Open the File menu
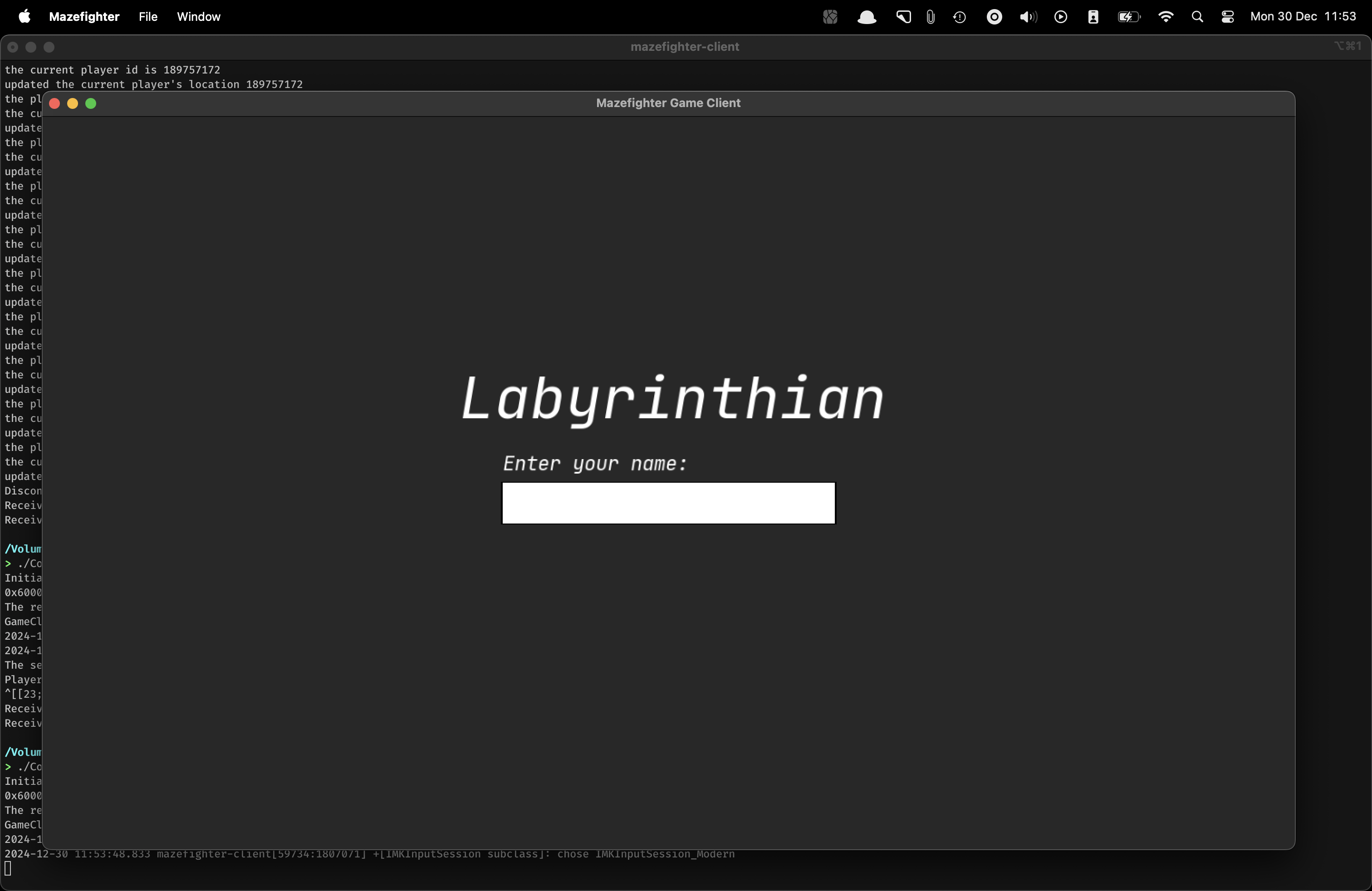This screenshot has height=891, width=1372. (148, 17)
